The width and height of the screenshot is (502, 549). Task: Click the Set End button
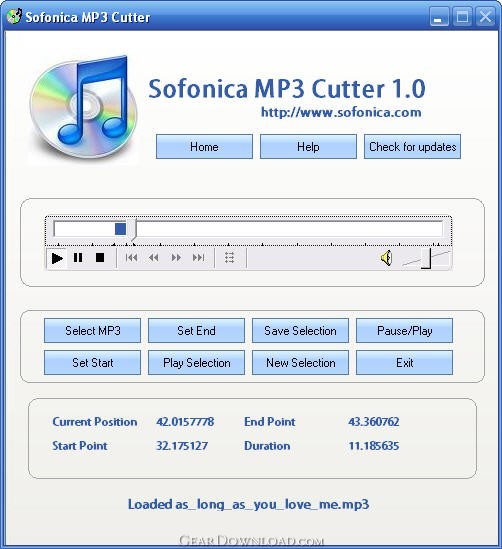click(196, 331)
